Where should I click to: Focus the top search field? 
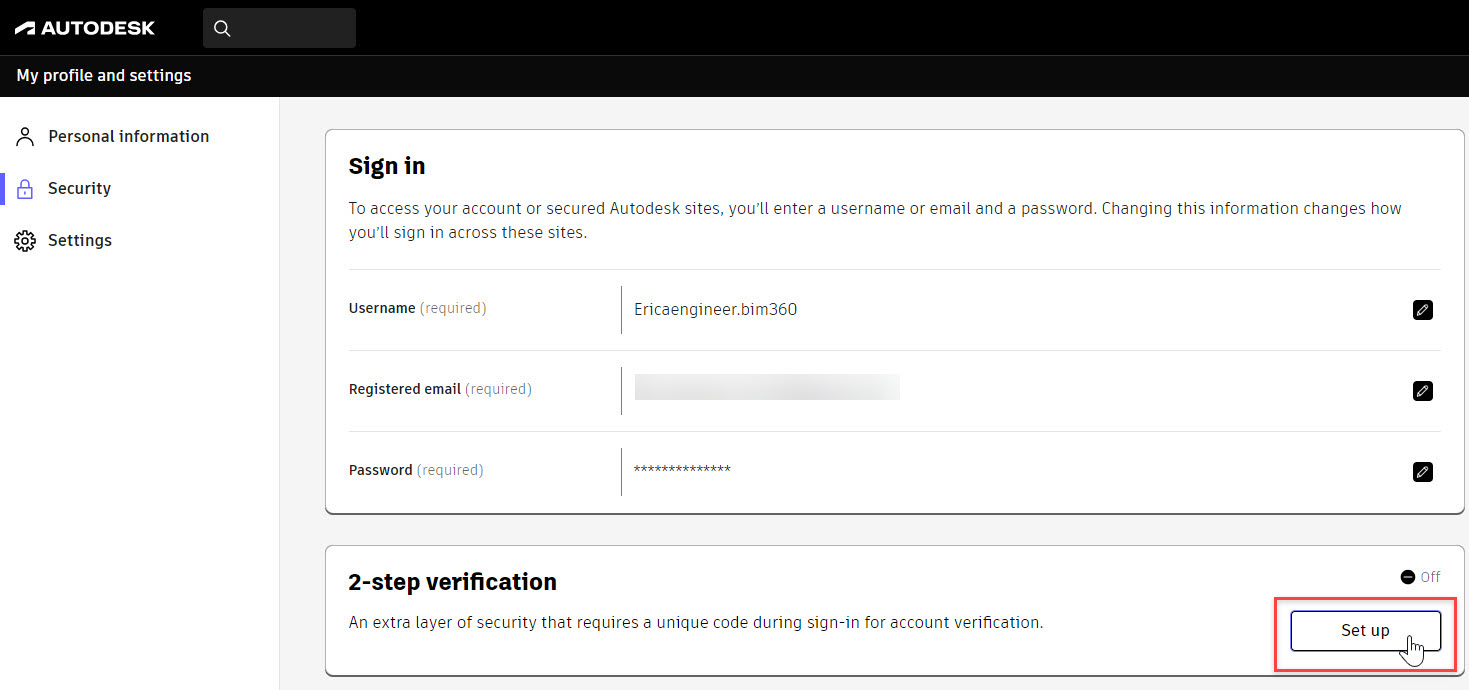pyautogui.click(x=279, y=28)
